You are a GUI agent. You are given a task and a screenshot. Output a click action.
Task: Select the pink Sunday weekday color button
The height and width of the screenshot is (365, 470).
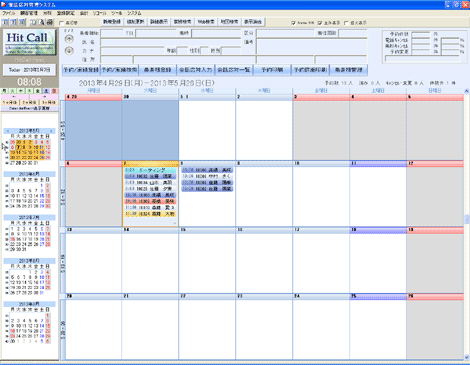(x=55, y=91)
